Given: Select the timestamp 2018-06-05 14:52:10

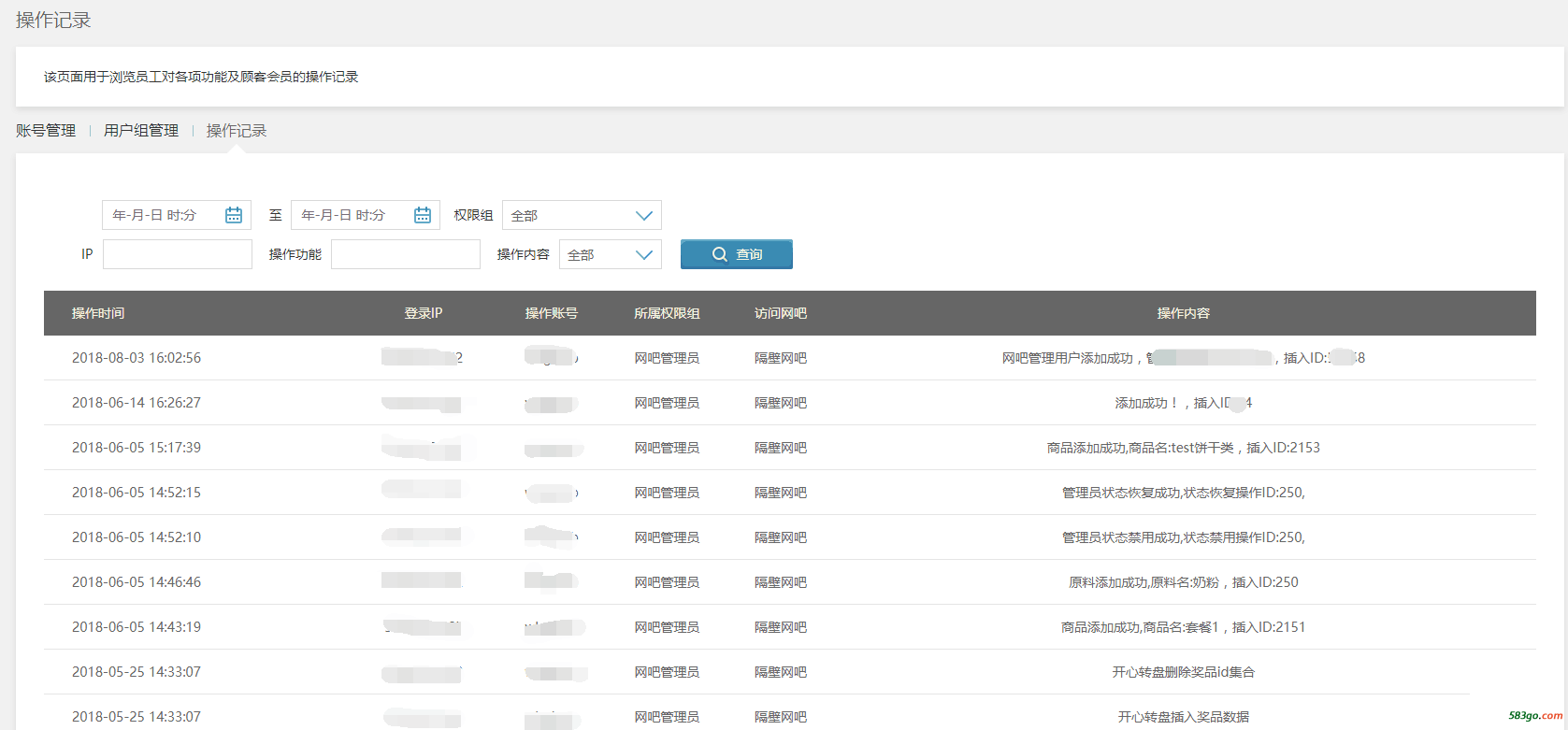Looking at the screenshot, I should [x=137, y=537].
